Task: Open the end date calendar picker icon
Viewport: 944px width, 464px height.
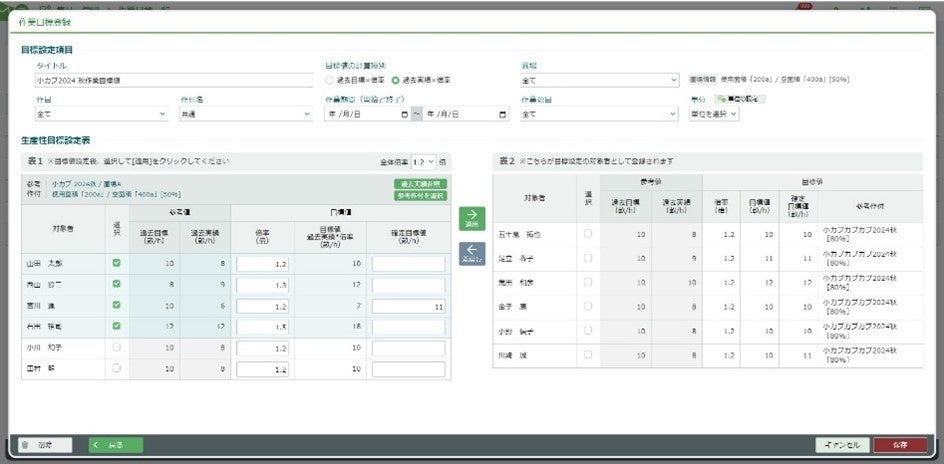Action: click(x=503, y=114)
